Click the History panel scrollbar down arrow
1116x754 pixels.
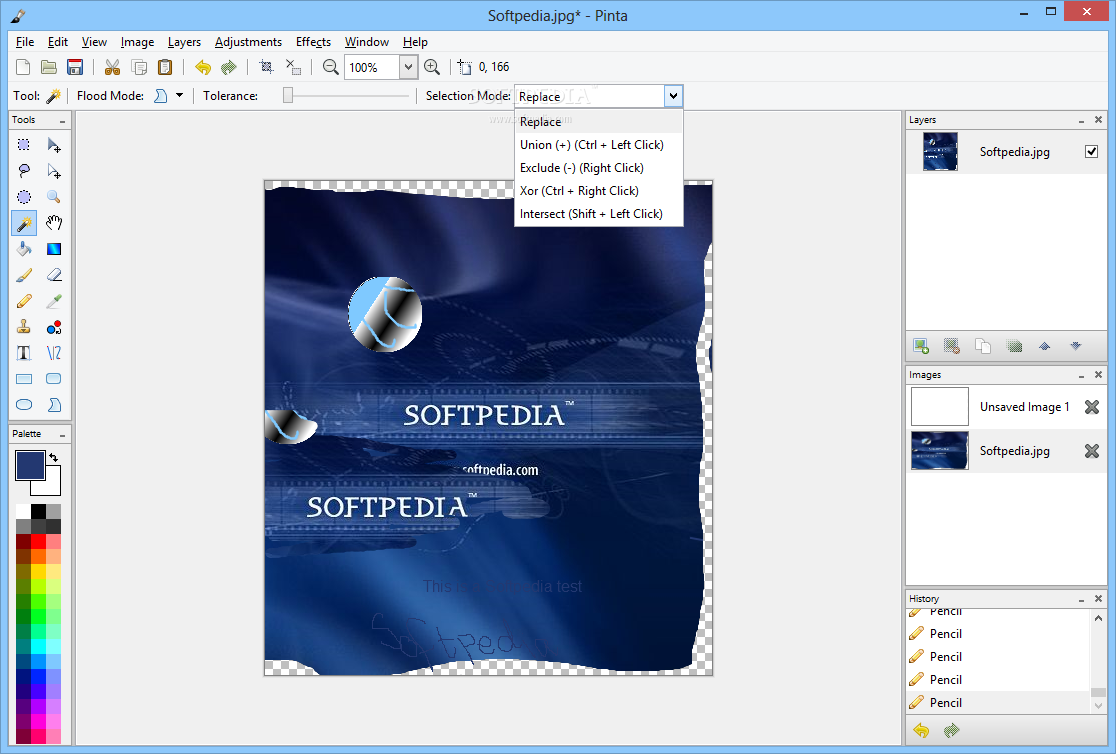coord(1098,706)
